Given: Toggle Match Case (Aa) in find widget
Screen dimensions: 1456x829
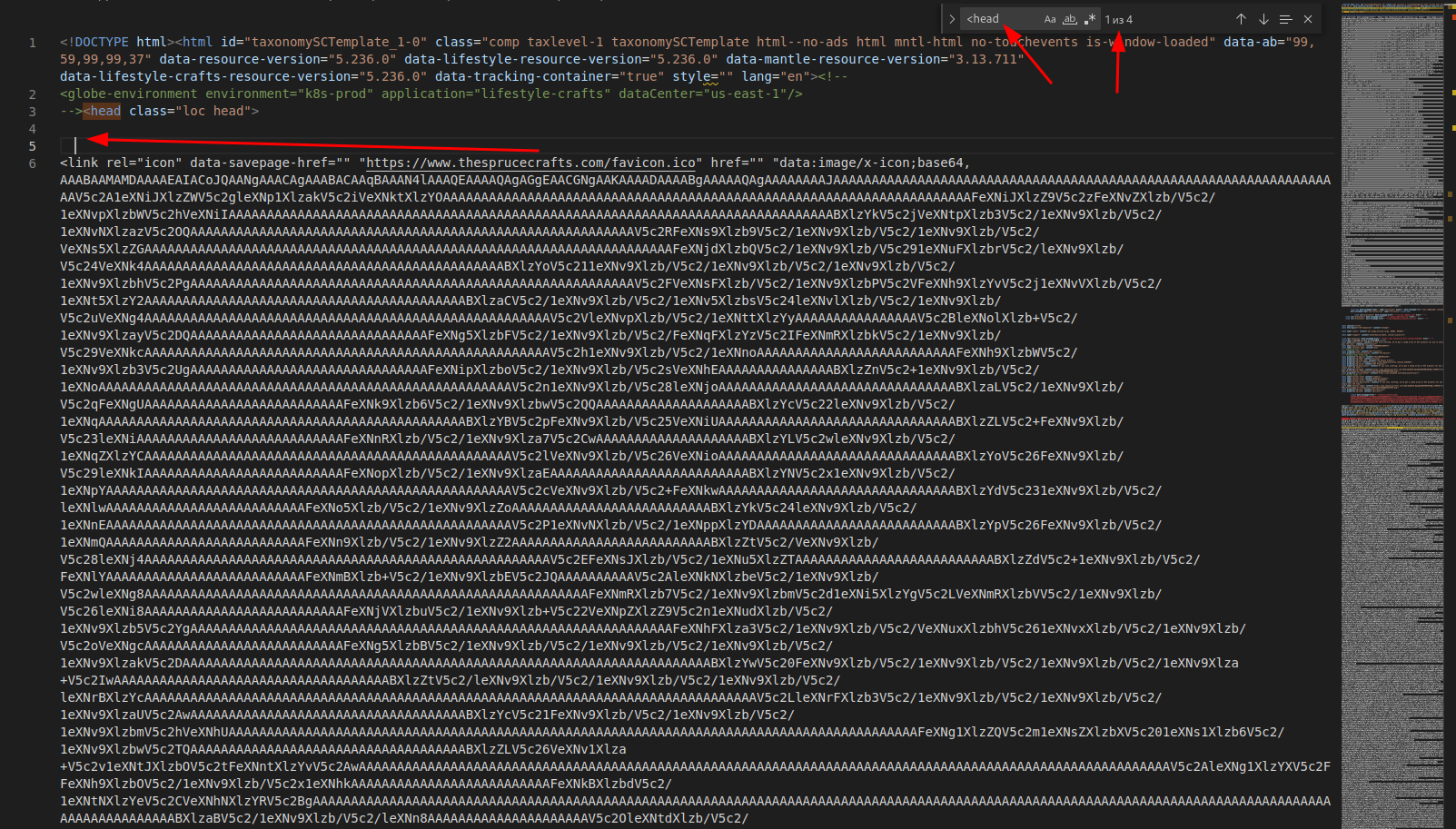Looking at the screenshot, I should tap(1050, 19).
